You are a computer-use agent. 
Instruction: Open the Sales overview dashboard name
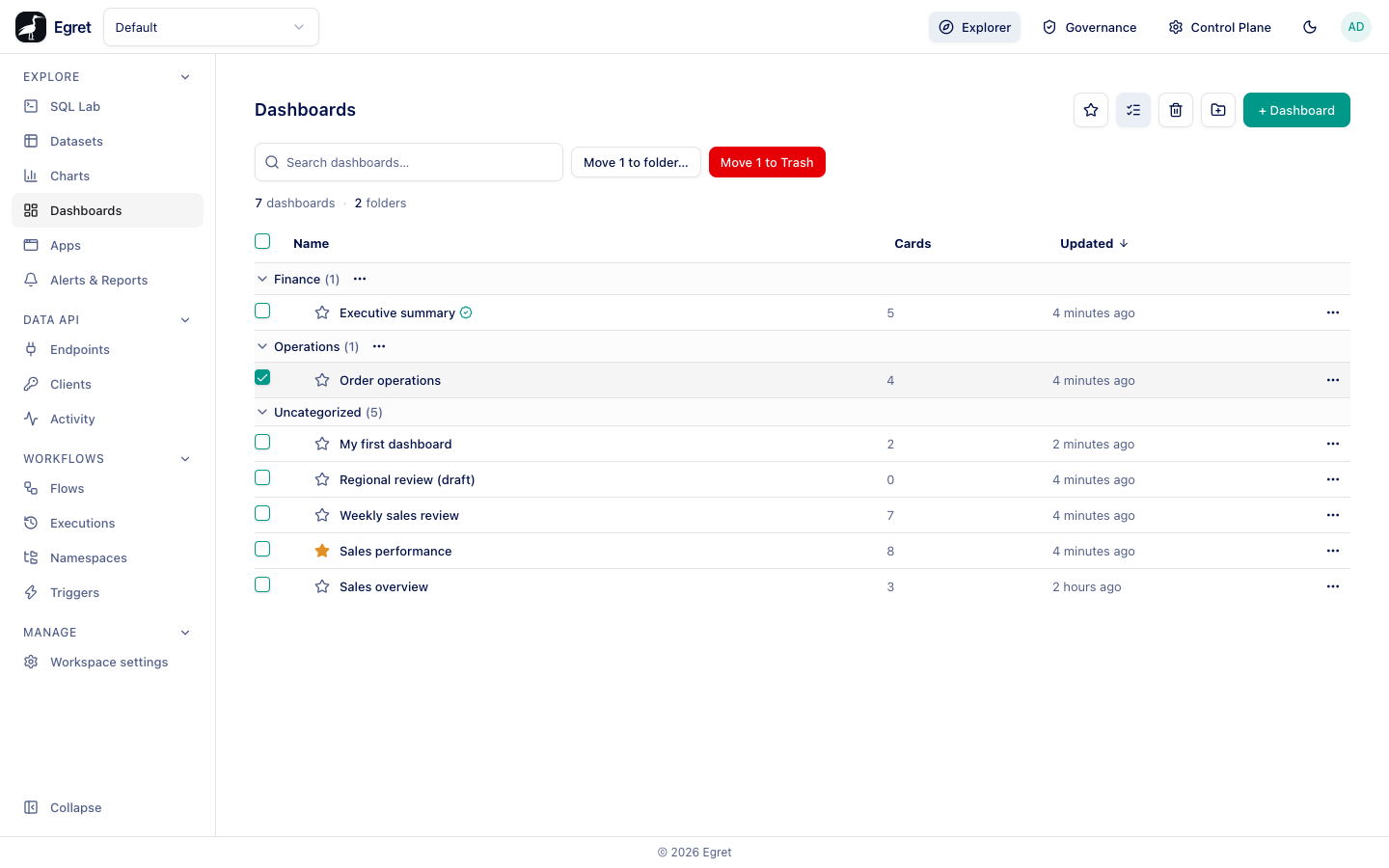(384, 586)
